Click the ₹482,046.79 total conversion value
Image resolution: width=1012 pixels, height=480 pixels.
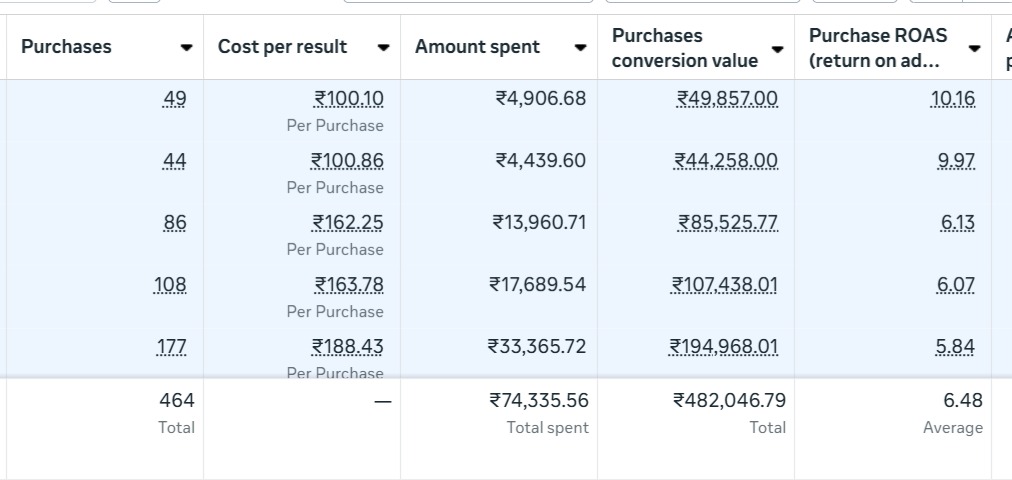[x=729, y=401]
